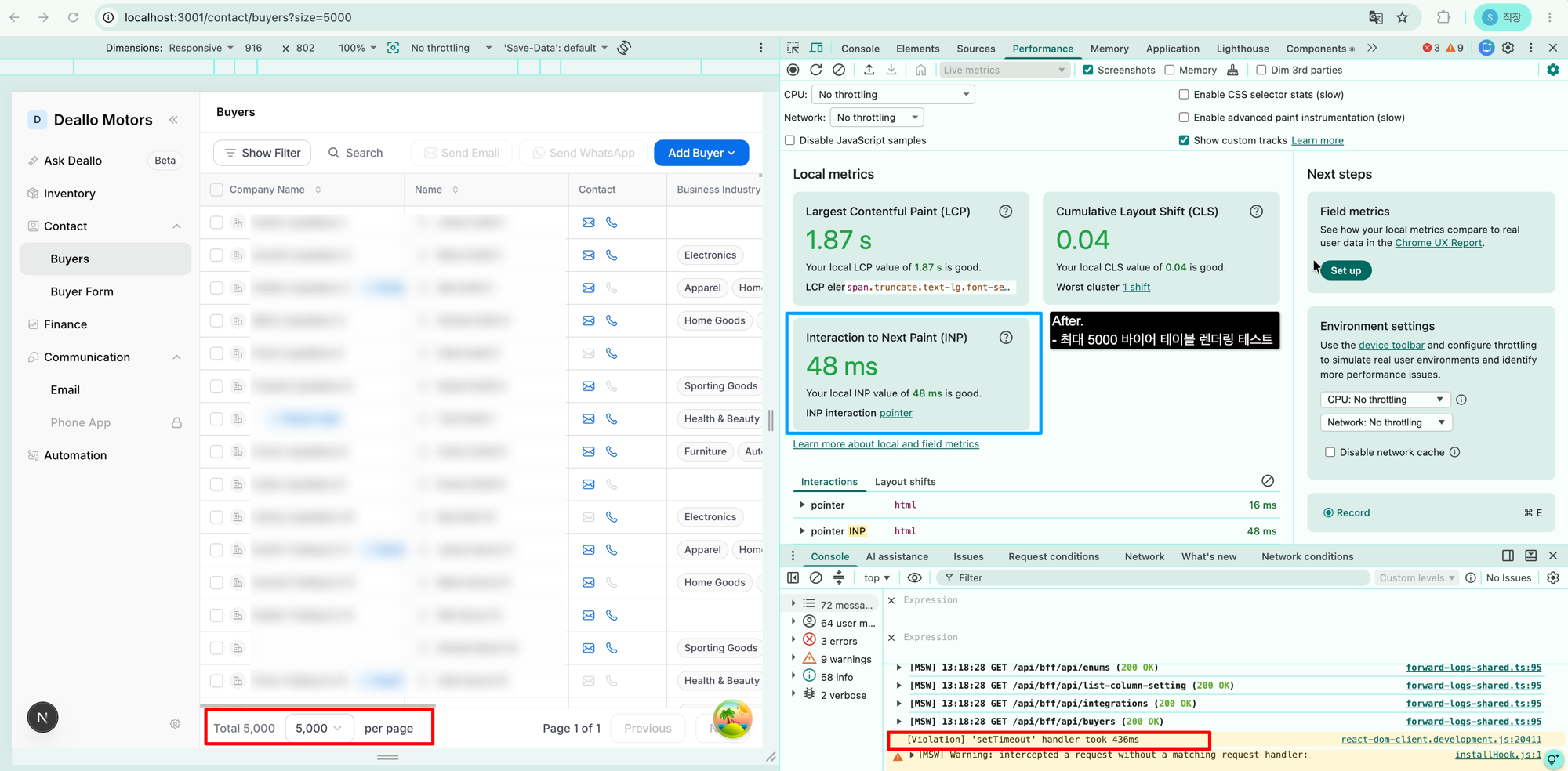Select the inspect element picker icon
Screen dimensions: 1568x771
[793, 48]
